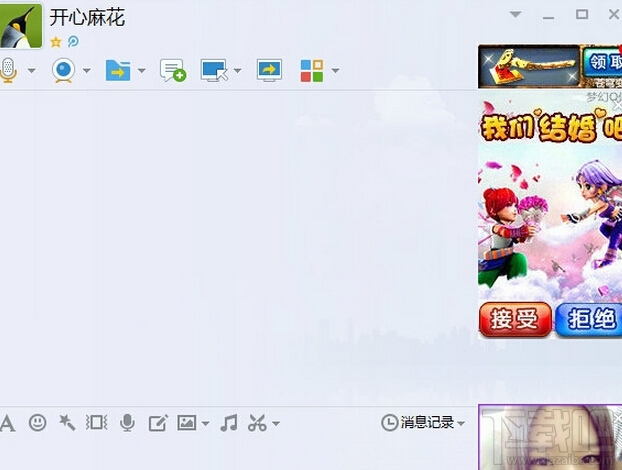
Task: Start remote desktop with monitor-cursor icon
Action: coord(214,71)
